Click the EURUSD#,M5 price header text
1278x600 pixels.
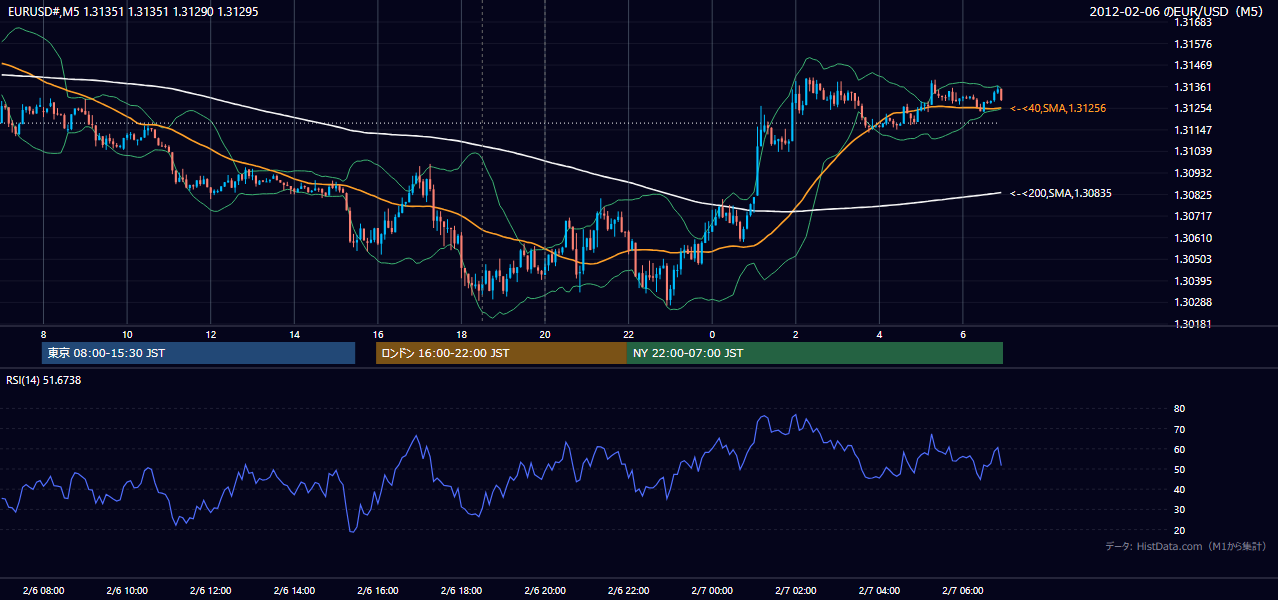coord(132,11)
